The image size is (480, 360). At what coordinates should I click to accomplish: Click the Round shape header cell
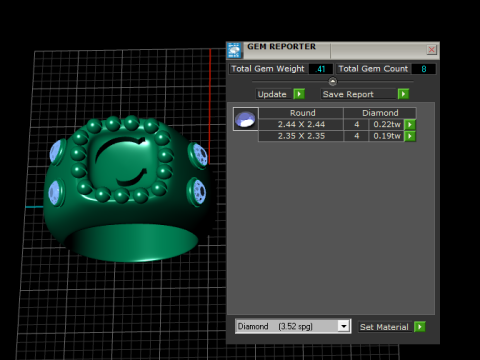[x=301, y=113]
